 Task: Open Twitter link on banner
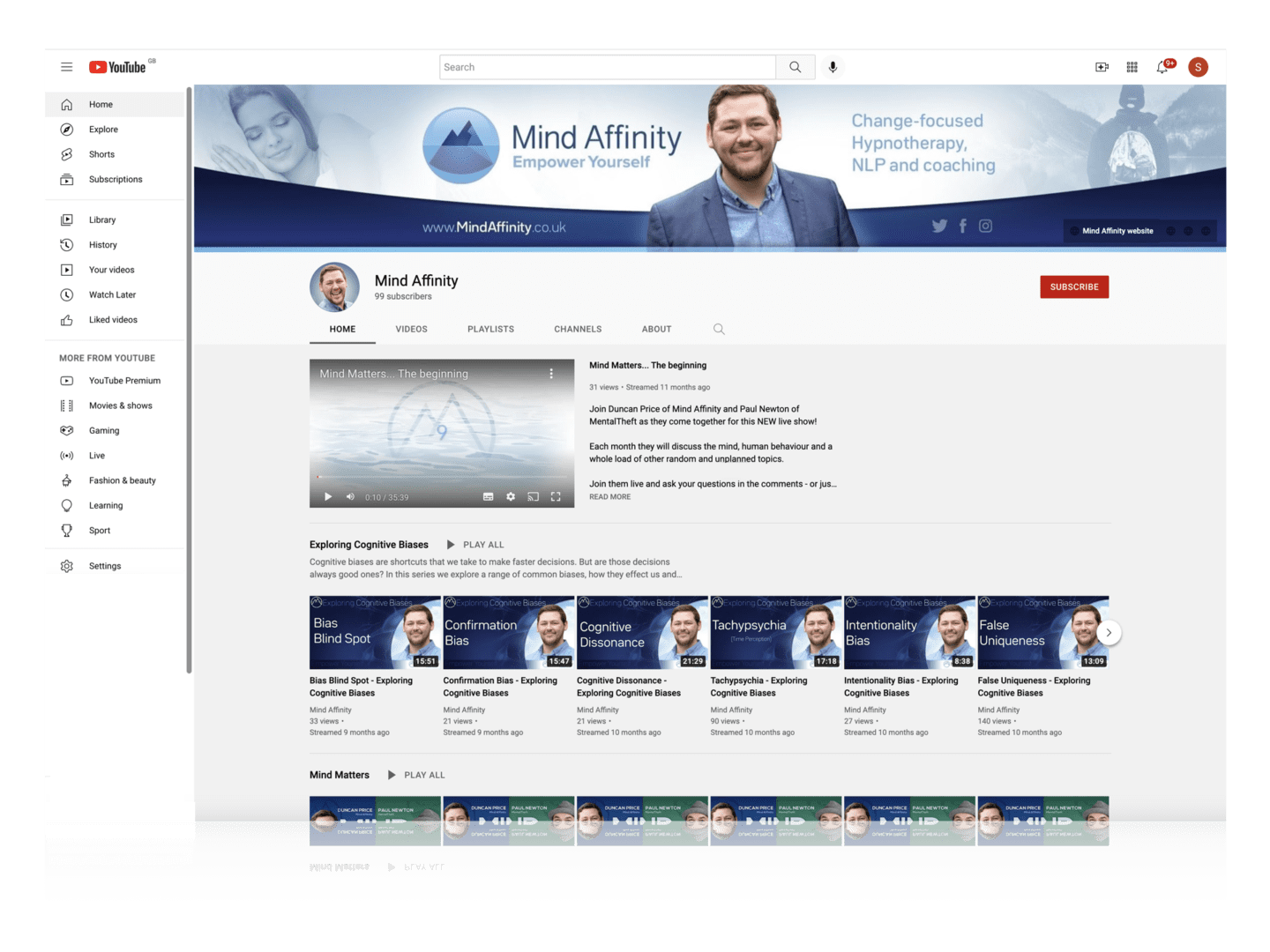click(939, 226)
